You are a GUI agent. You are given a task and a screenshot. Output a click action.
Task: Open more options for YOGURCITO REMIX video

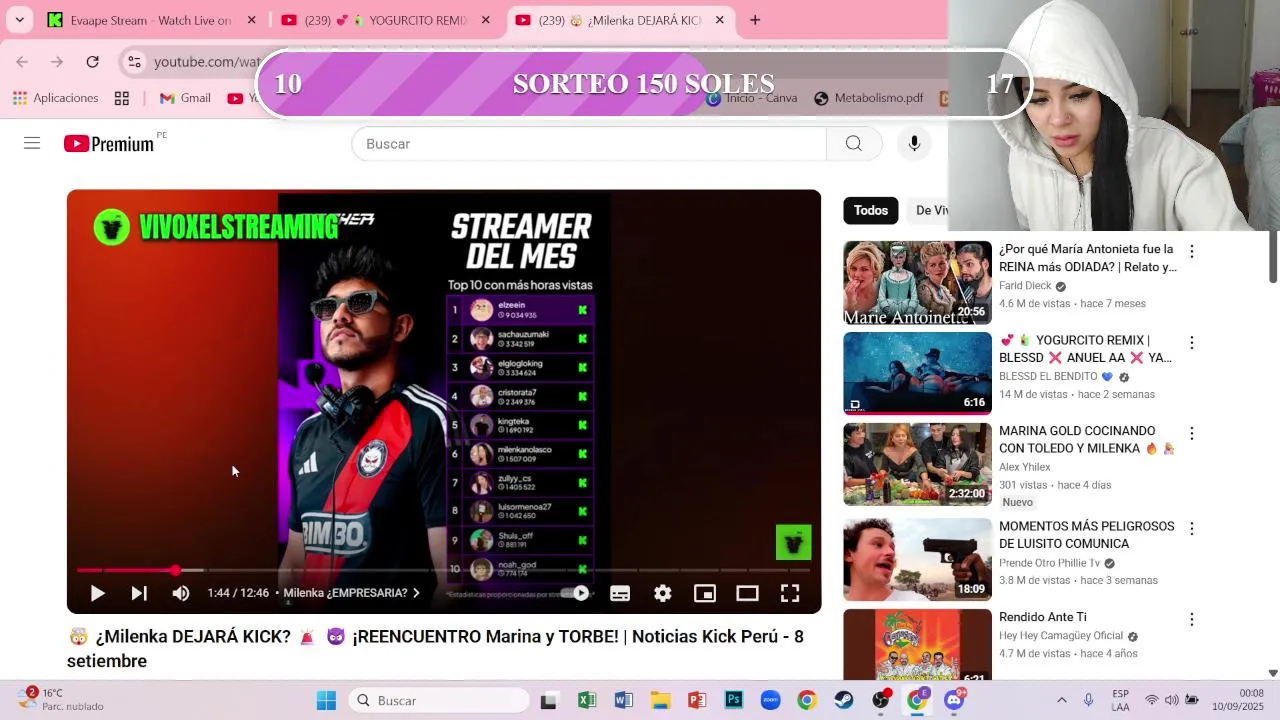coord(1191,342)
